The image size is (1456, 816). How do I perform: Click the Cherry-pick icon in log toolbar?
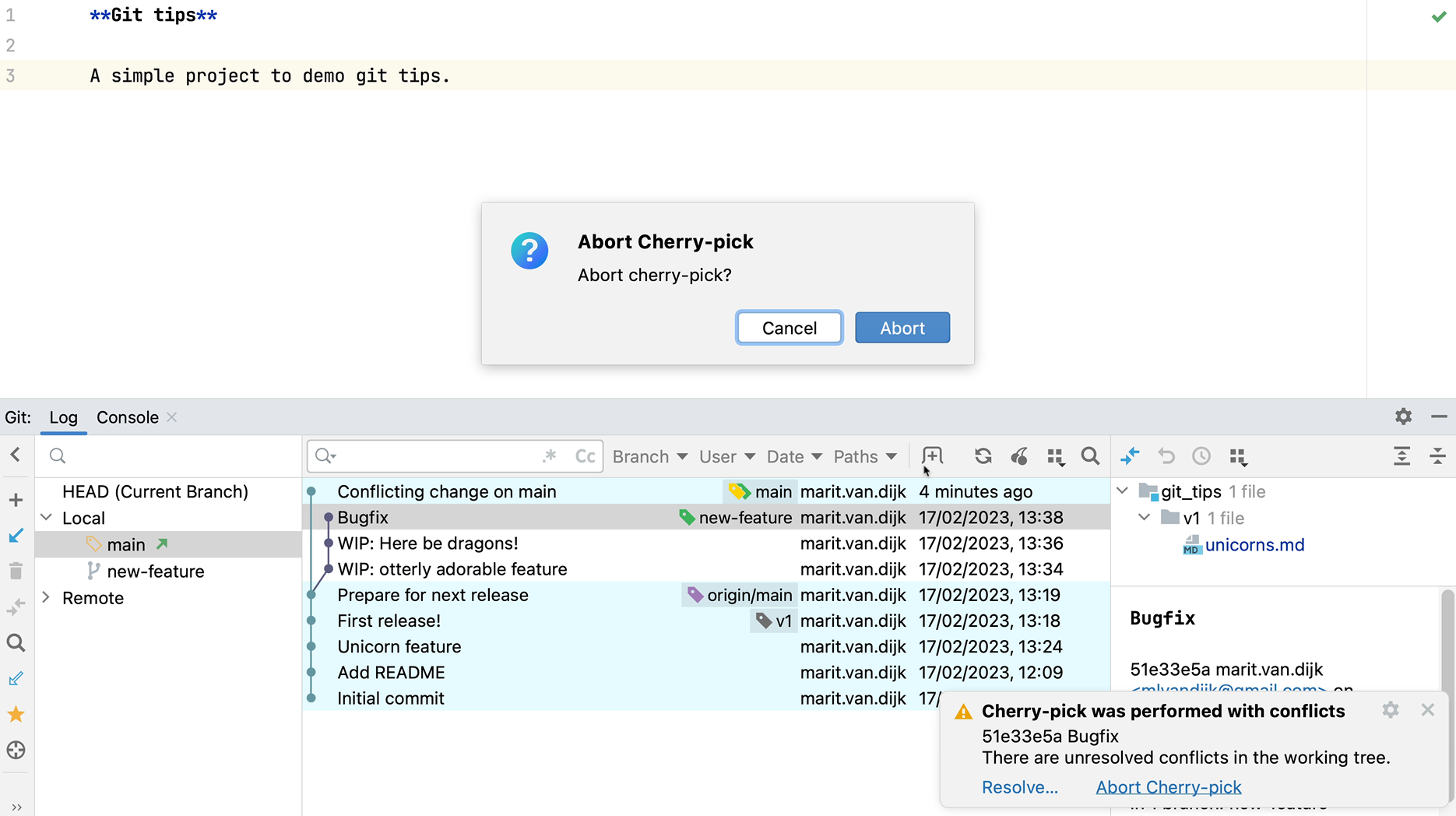click(1019, 456)
